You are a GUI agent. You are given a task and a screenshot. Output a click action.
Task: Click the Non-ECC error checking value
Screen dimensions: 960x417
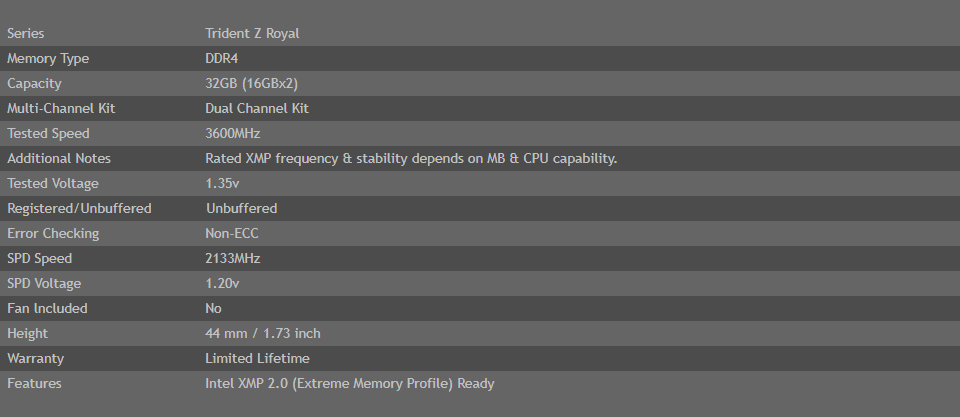231,233
